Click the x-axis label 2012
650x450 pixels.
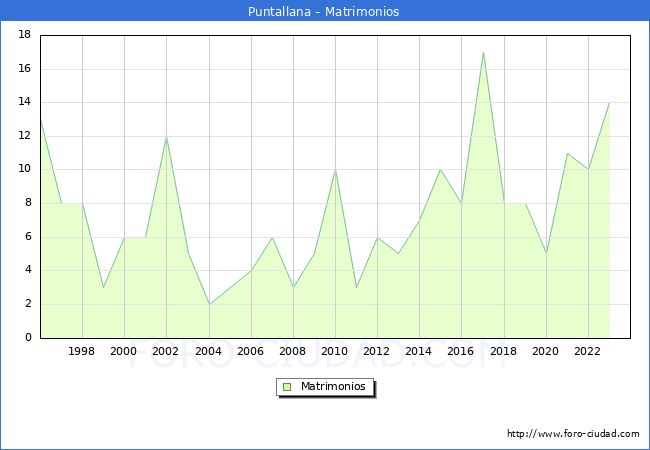pyautogui.click(x=377, y=351)
